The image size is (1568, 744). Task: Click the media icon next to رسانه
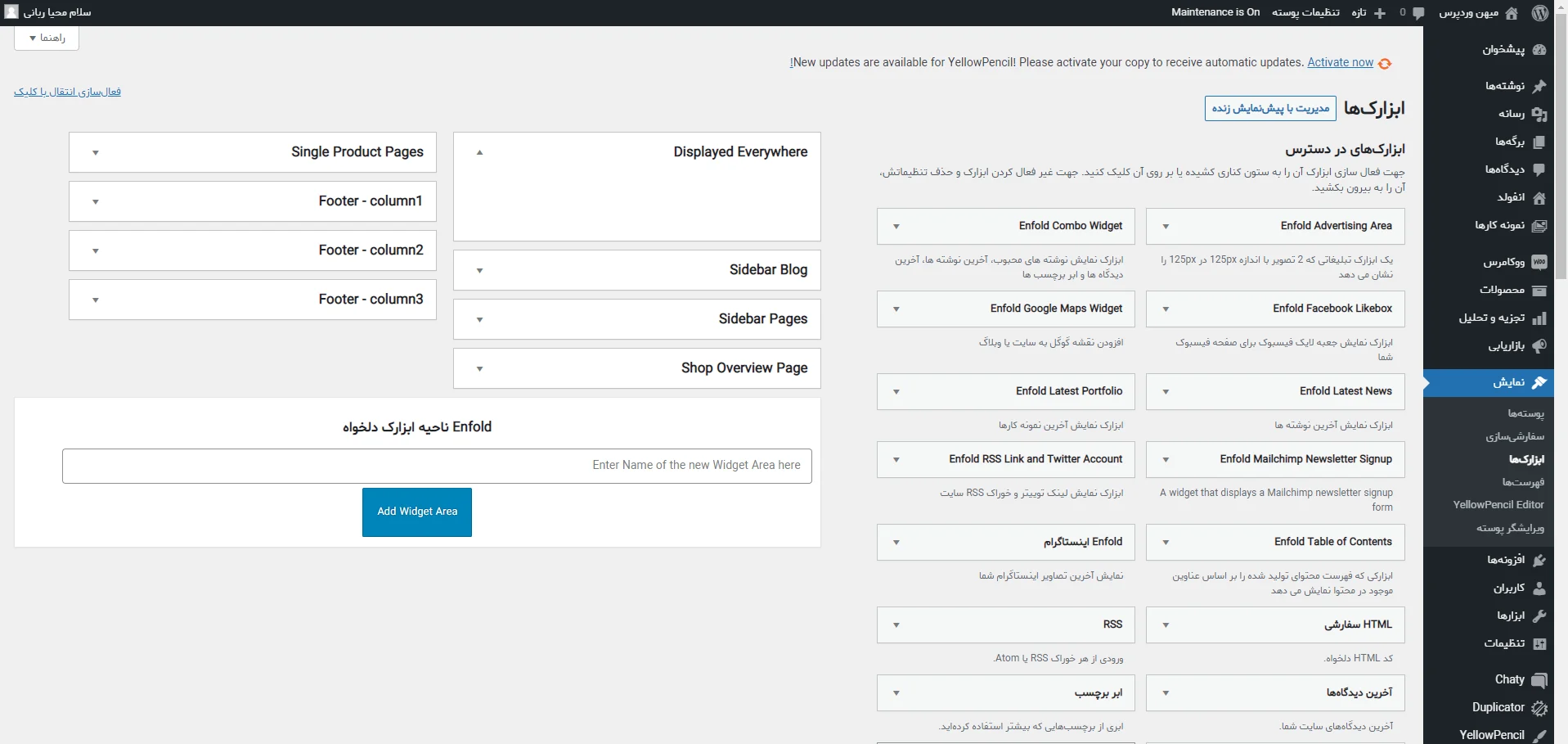[x=1539, y=114]
